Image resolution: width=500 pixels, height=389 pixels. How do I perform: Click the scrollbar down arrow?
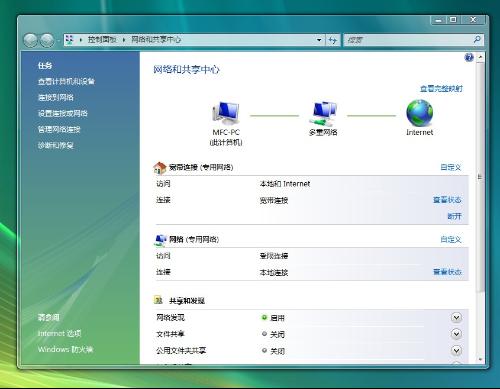coord(480,359)
